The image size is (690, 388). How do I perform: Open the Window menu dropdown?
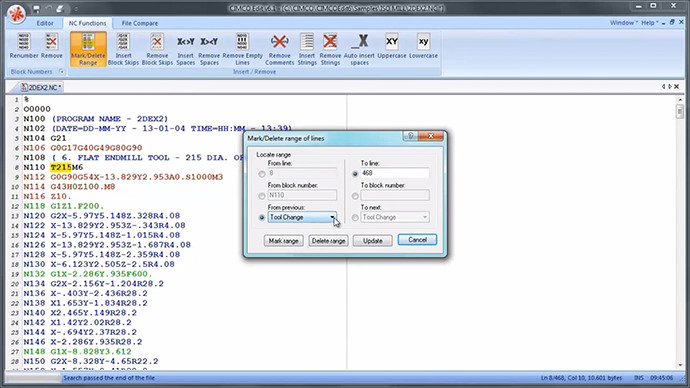click(x=624, y=22)
